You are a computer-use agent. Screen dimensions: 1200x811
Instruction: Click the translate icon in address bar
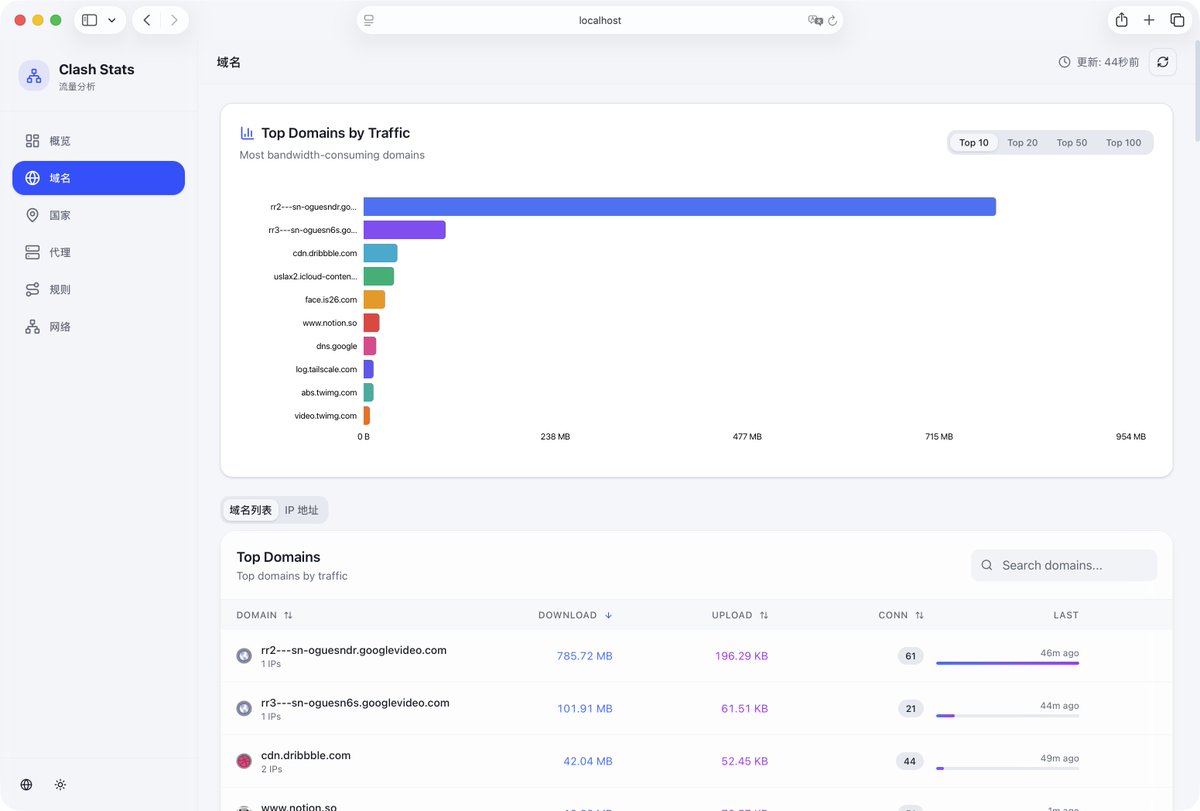[x=815, y=20]
